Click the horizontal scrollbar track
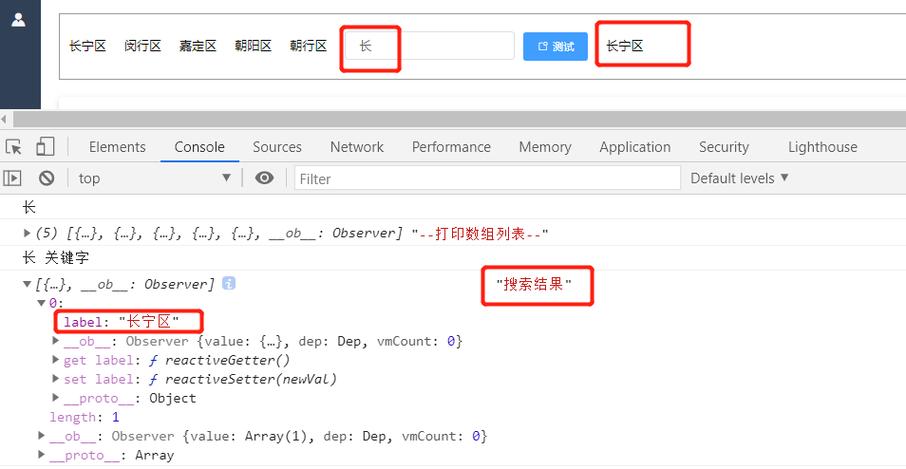Viewport: 906px width, 469px height. coord(459,119)
